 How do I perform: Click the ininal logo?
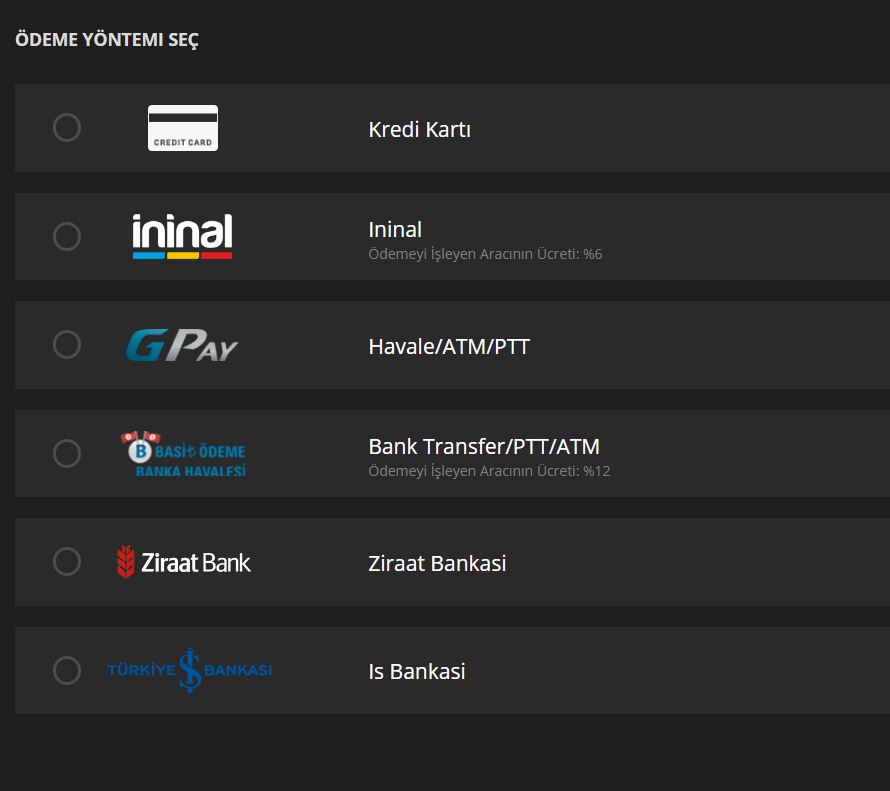pos(182,236)
